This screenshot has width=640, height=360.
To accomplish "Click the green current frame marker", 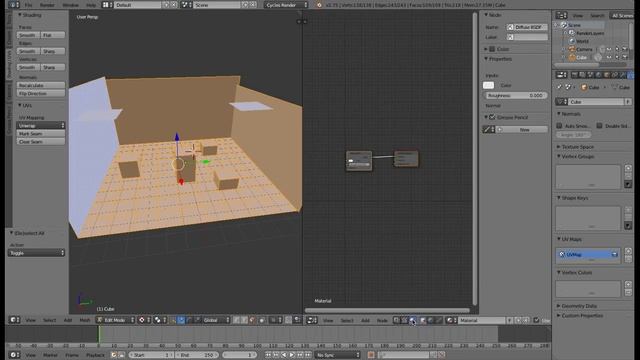I will pos(99,335).
